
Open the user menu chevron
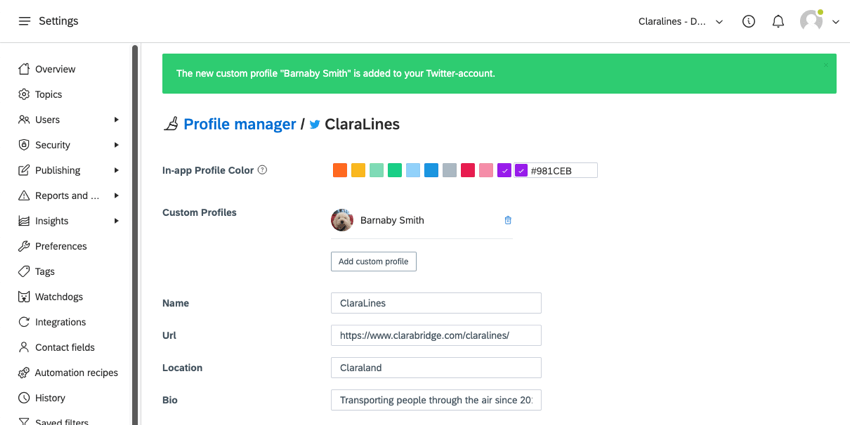click(x=835, y=22)
